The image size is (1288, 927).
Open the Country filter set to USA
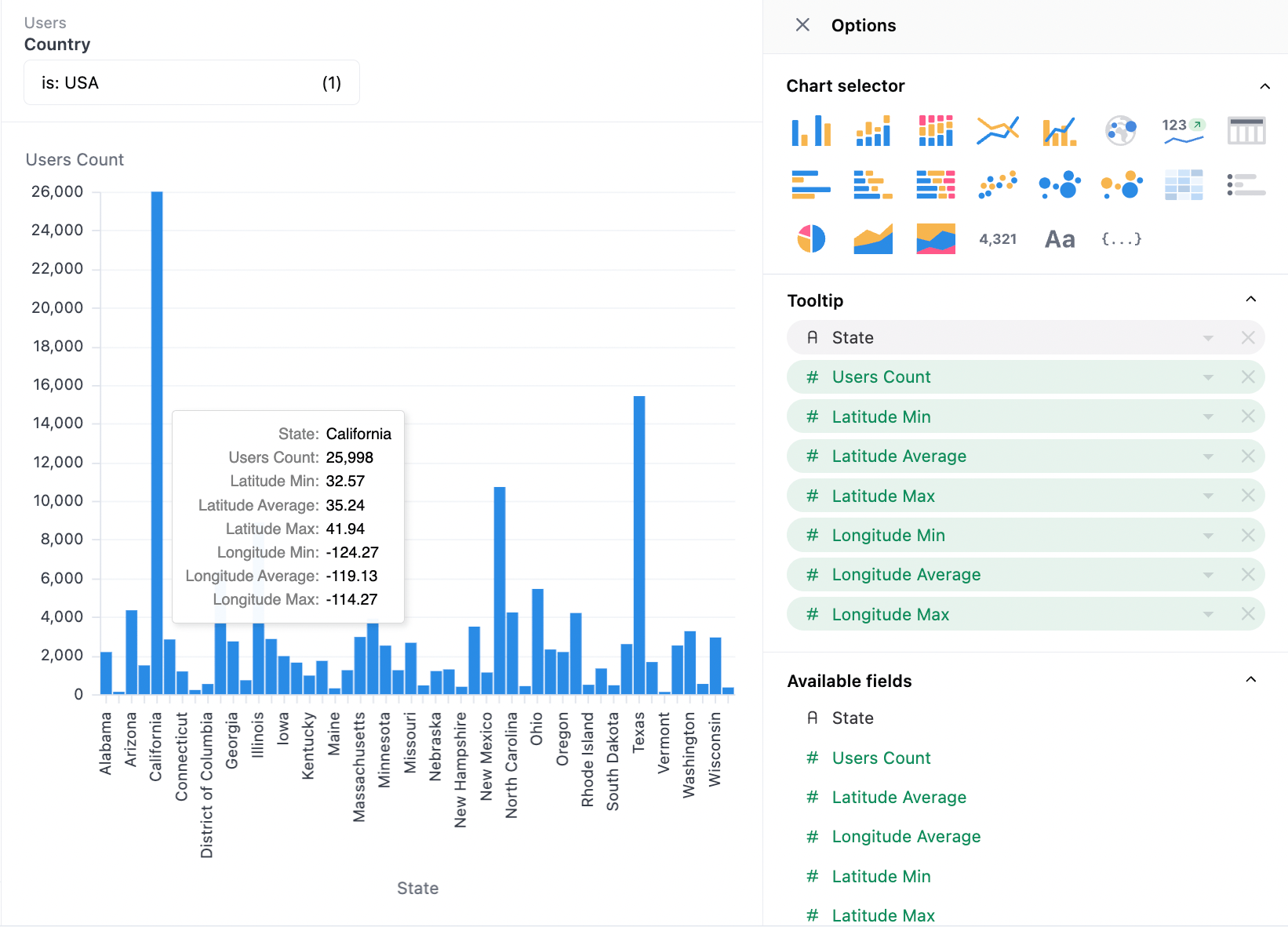pyautogui.click(x=191, y=82)
